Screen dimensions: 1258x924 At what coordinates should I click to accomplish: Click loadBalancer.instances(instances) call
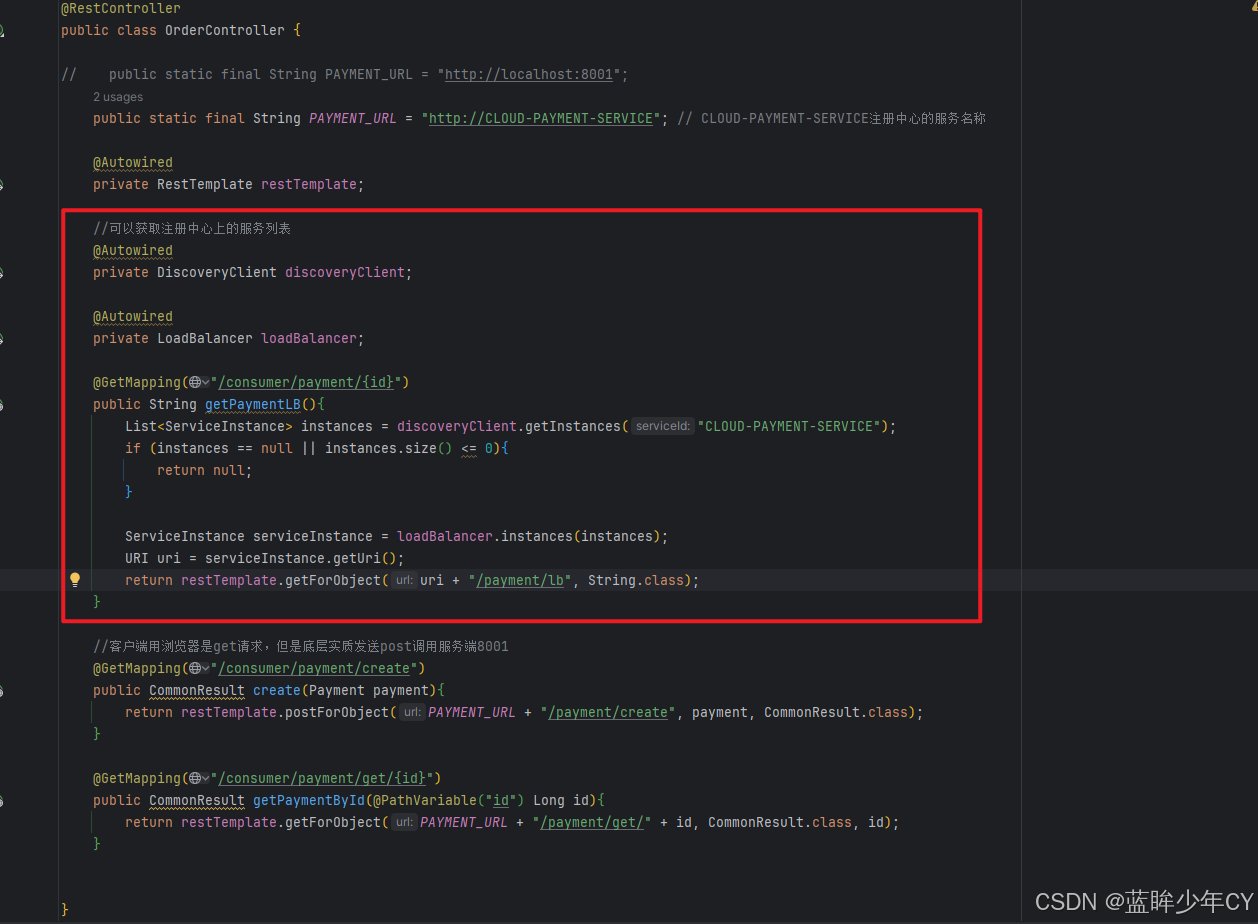[x=529, y=536]
